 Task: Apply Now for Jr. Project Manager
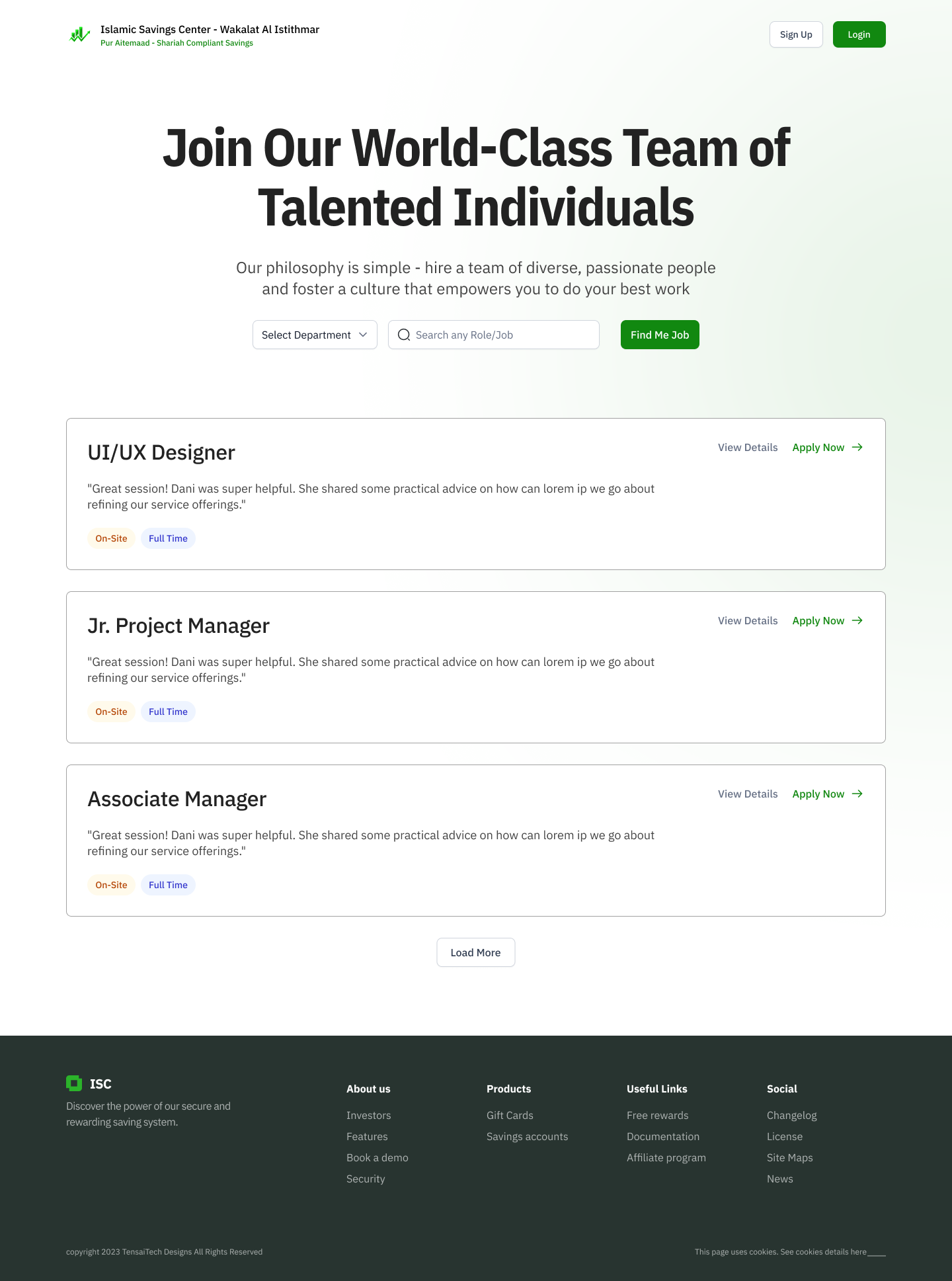pyautogui.click(x=818, y=621)
